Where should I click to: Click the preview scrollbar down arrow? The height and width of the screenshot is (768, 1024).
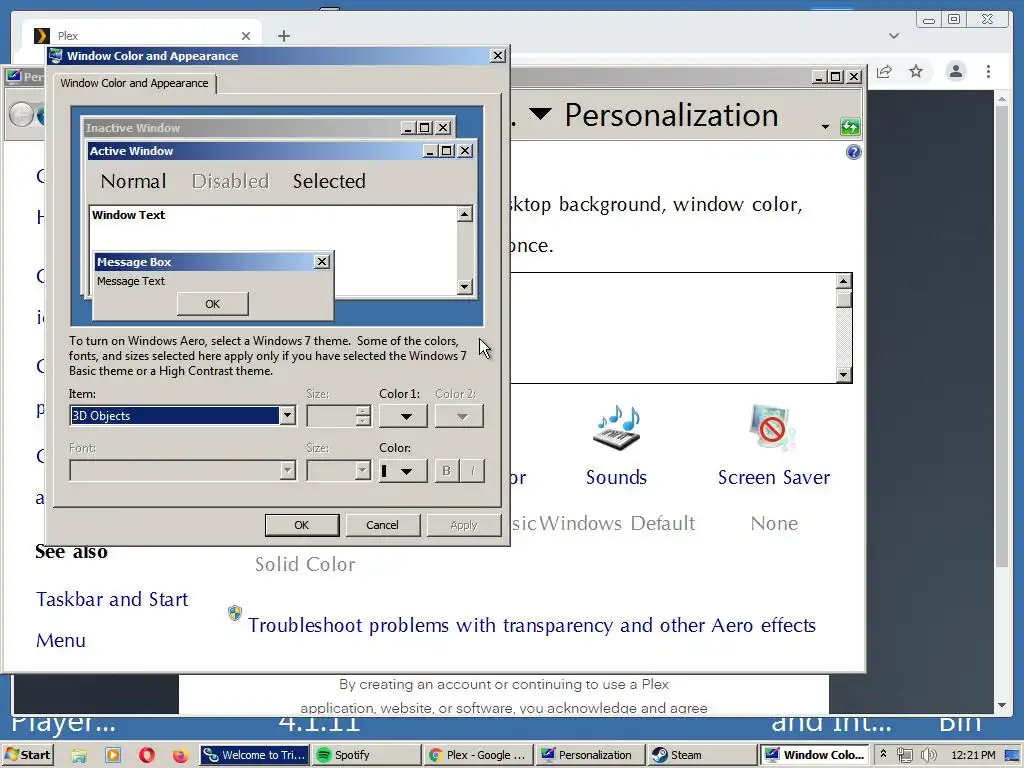[464, 286]
